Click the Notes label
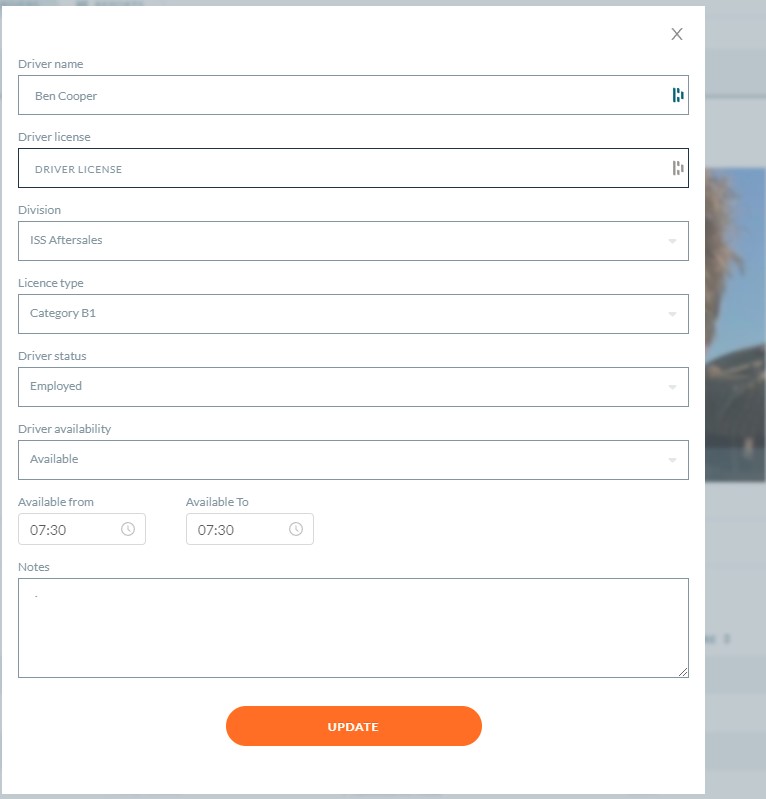This screenshot has width=766, height=799. click(x=34, y=567)
